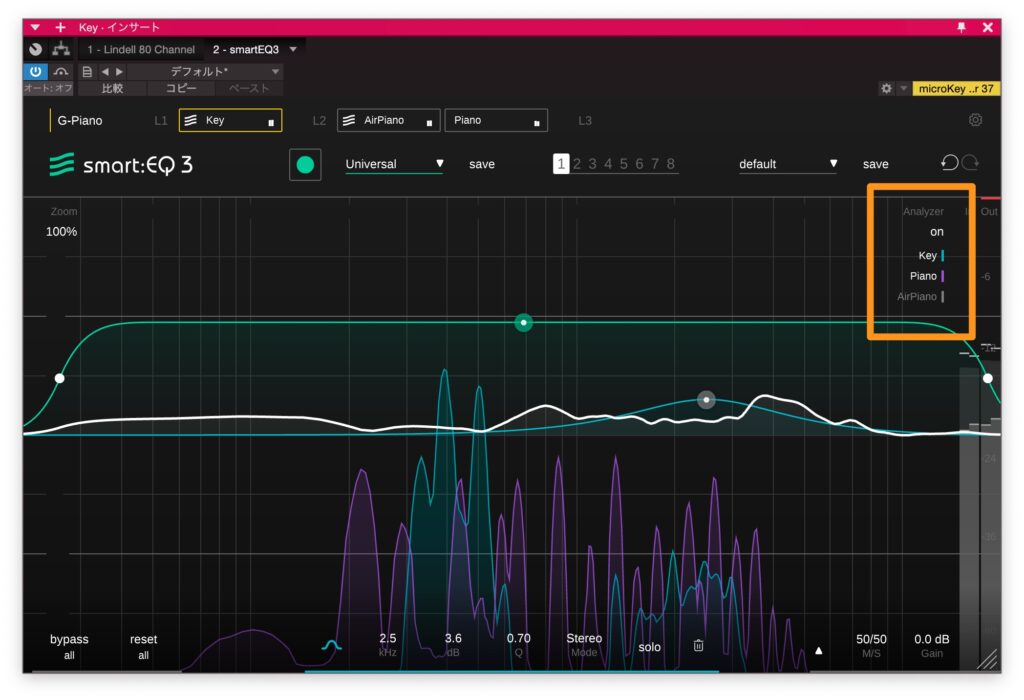
Task: Click the green smart:EQ learn button
Action: [305, 165]
